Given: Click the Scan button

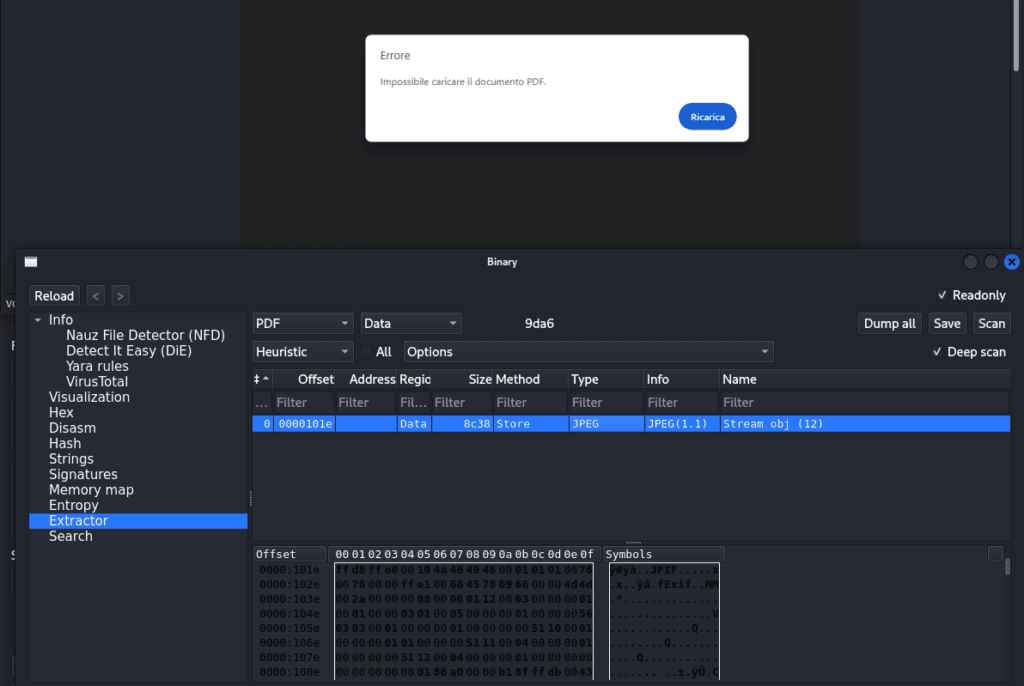Looking at the screenshot, I should 991,323.
